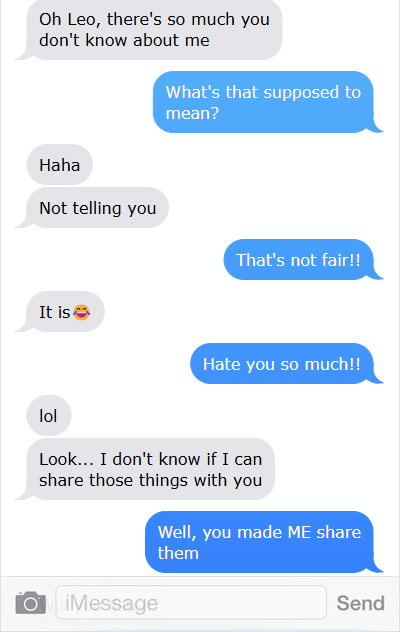
Task: Select the "Hate you so much!!" bubble
Action: point(281,364)
